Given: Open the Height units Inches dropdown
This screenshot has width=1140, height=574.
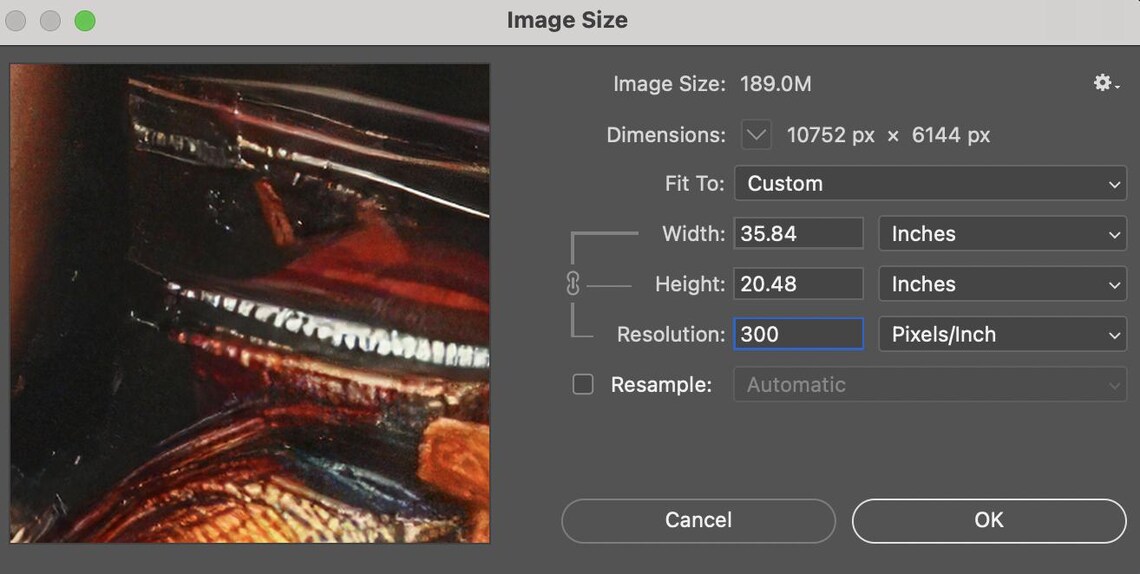Looking at the screenshot, I should [x=1003, y=284].
